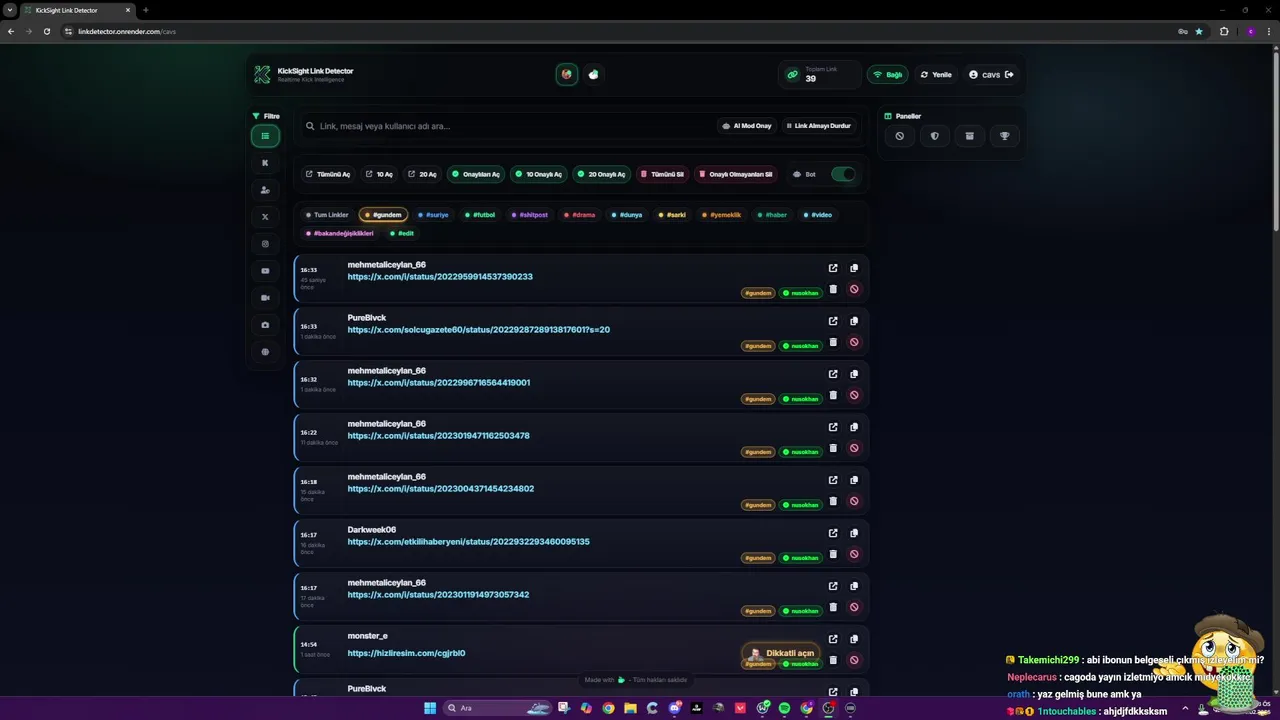1280x720 pixels.
Task: Delete the 2023011914973057342 link entry
Action: 833,607
